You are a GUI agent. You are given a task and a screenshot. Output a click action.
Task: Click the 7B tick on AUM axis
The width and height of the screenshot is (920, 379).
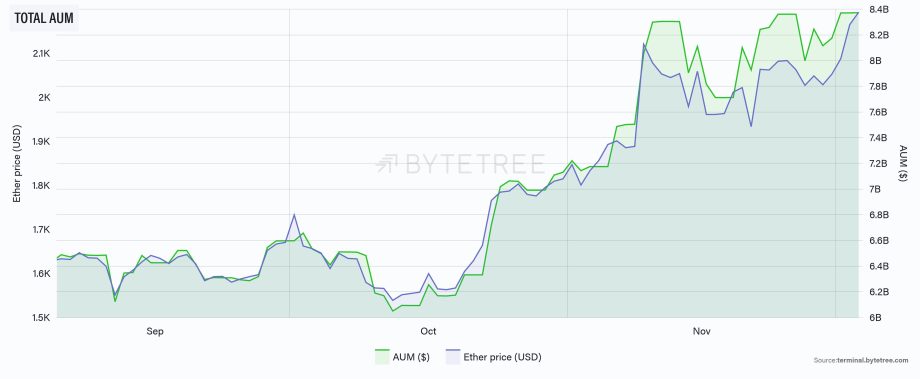pos(876,190)
